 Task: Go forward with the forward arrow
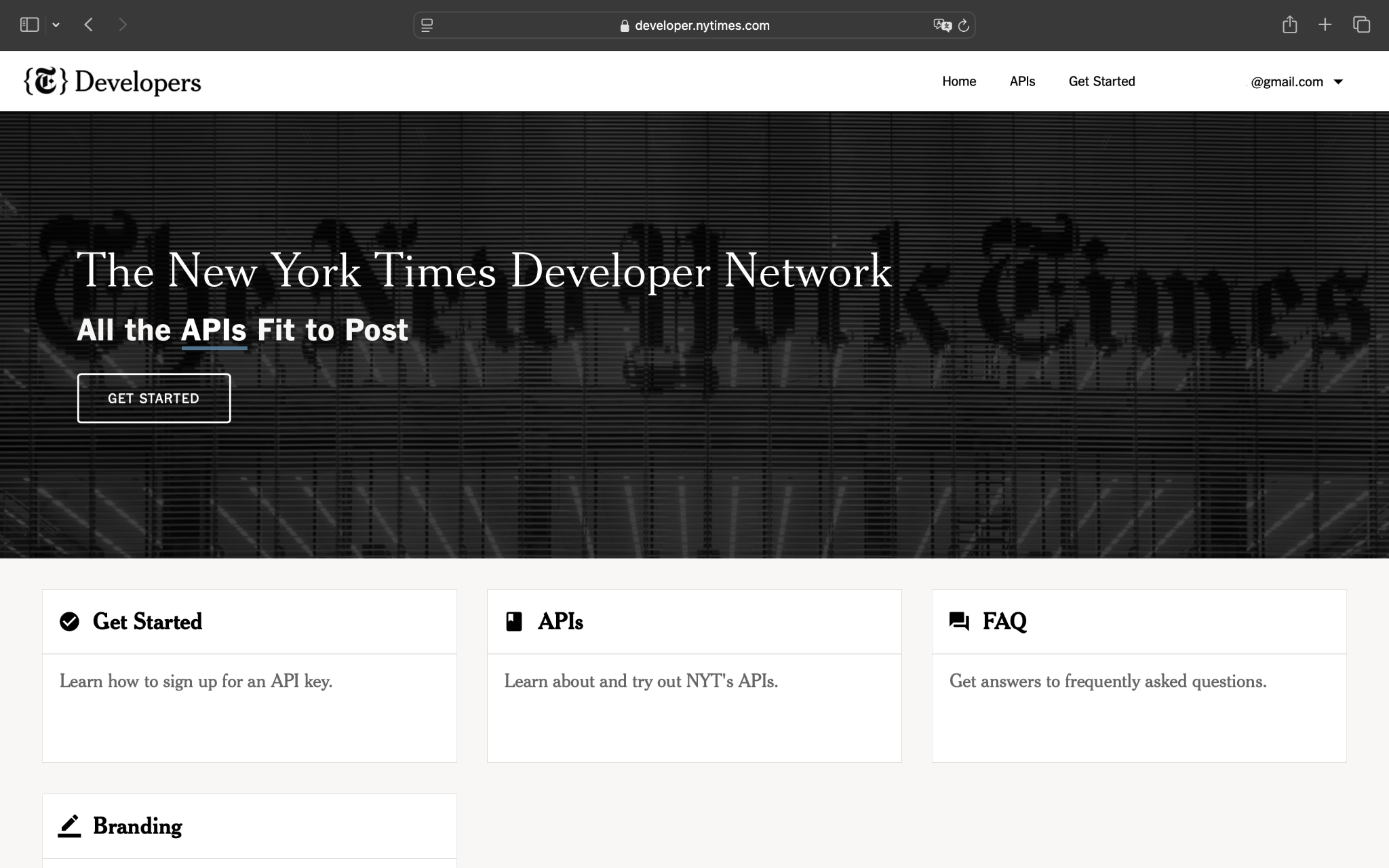(x=123, y=25)
